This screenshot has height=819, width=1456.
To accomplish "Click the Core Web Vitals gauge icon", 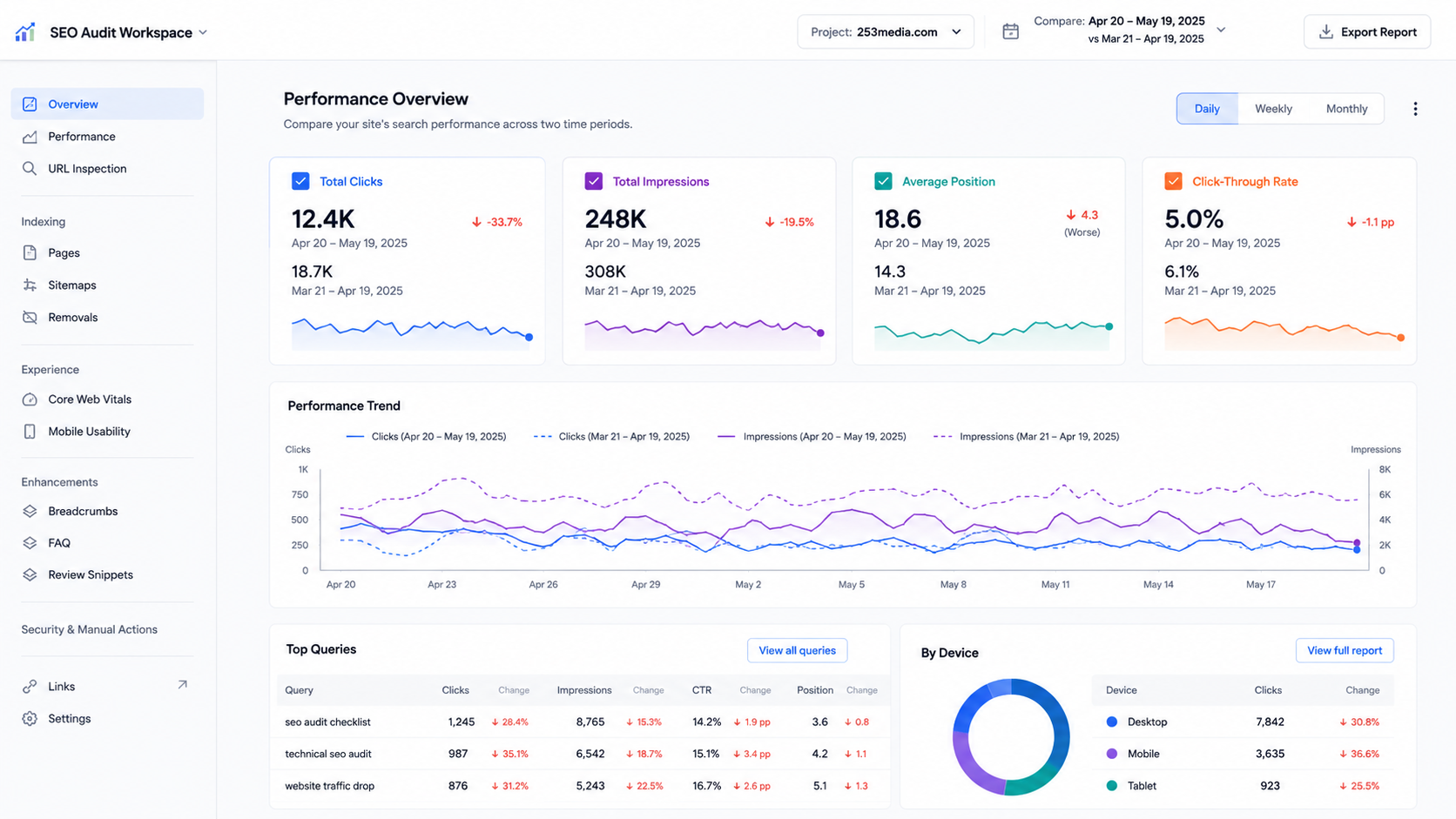I will tap(30, 399).
